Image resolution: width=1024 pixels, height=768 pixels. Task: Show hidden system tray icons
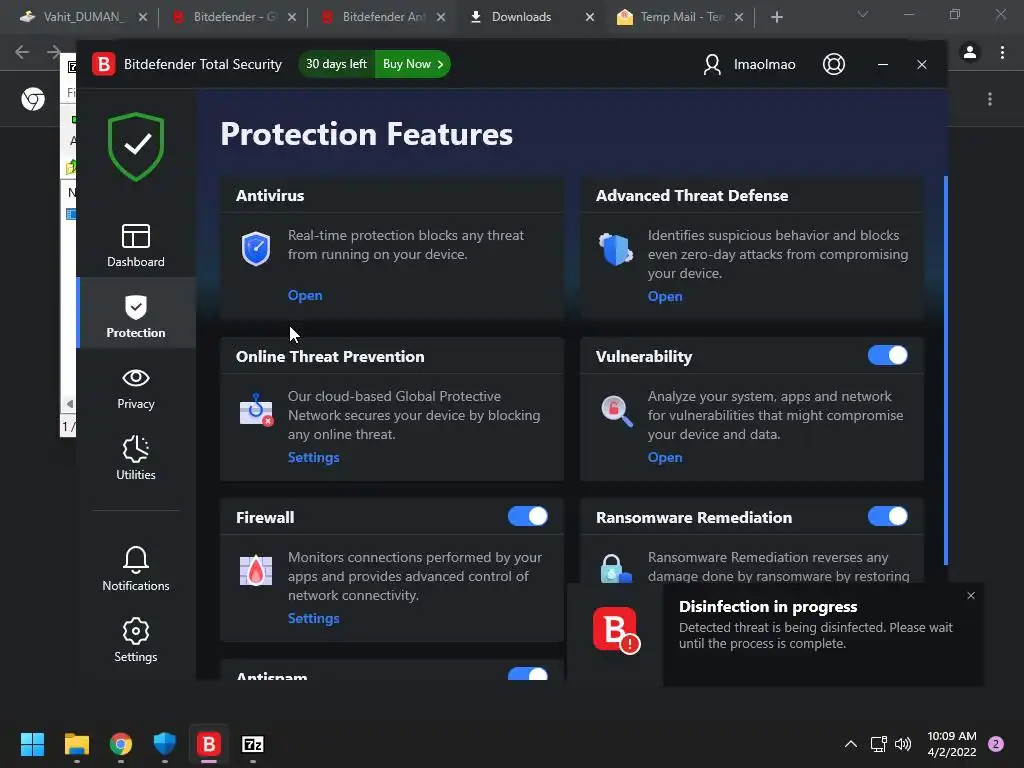point(851,744)
